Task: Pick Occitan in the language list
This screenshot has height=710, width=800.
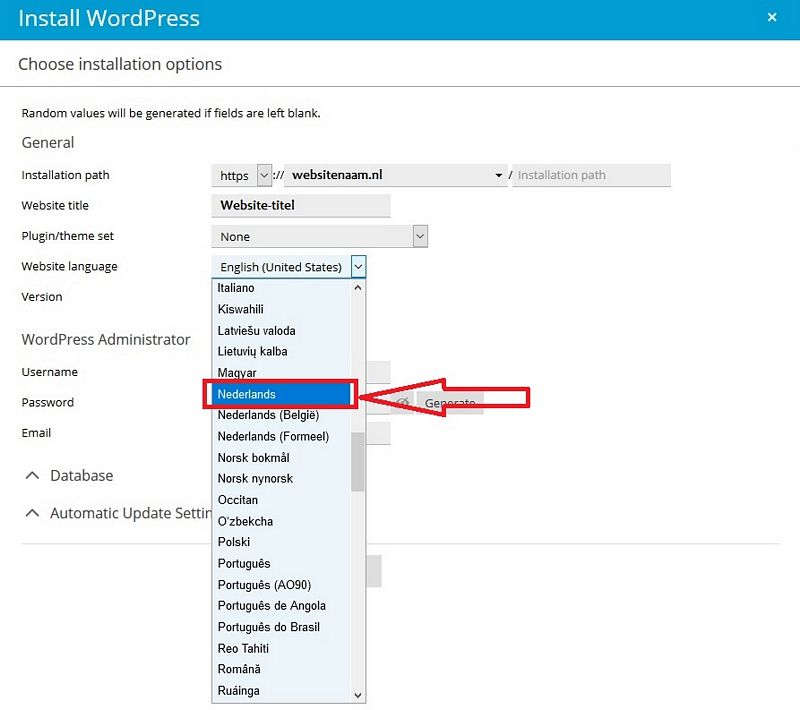Action: [x=281, y=500]
